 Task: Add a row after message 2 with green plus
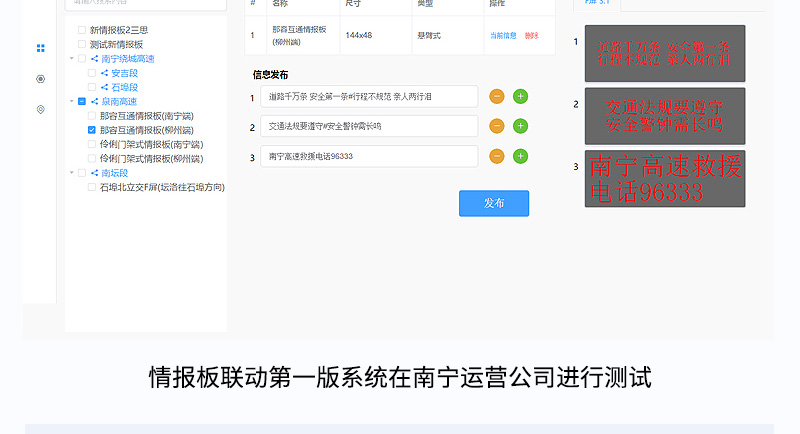(x=520, y=127)
